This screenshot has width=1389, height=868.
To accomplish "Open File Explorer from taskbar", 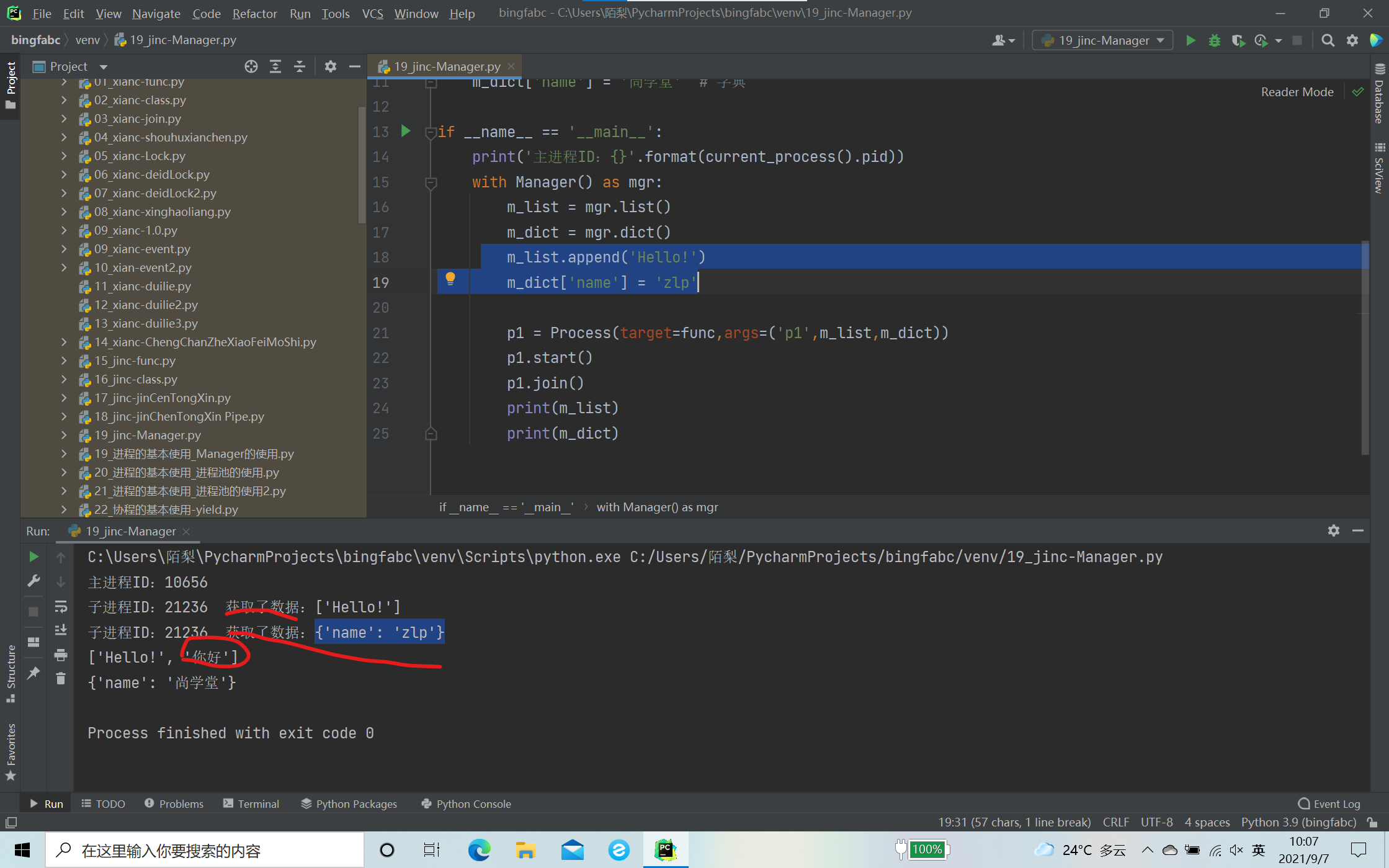I will point(525,850).
